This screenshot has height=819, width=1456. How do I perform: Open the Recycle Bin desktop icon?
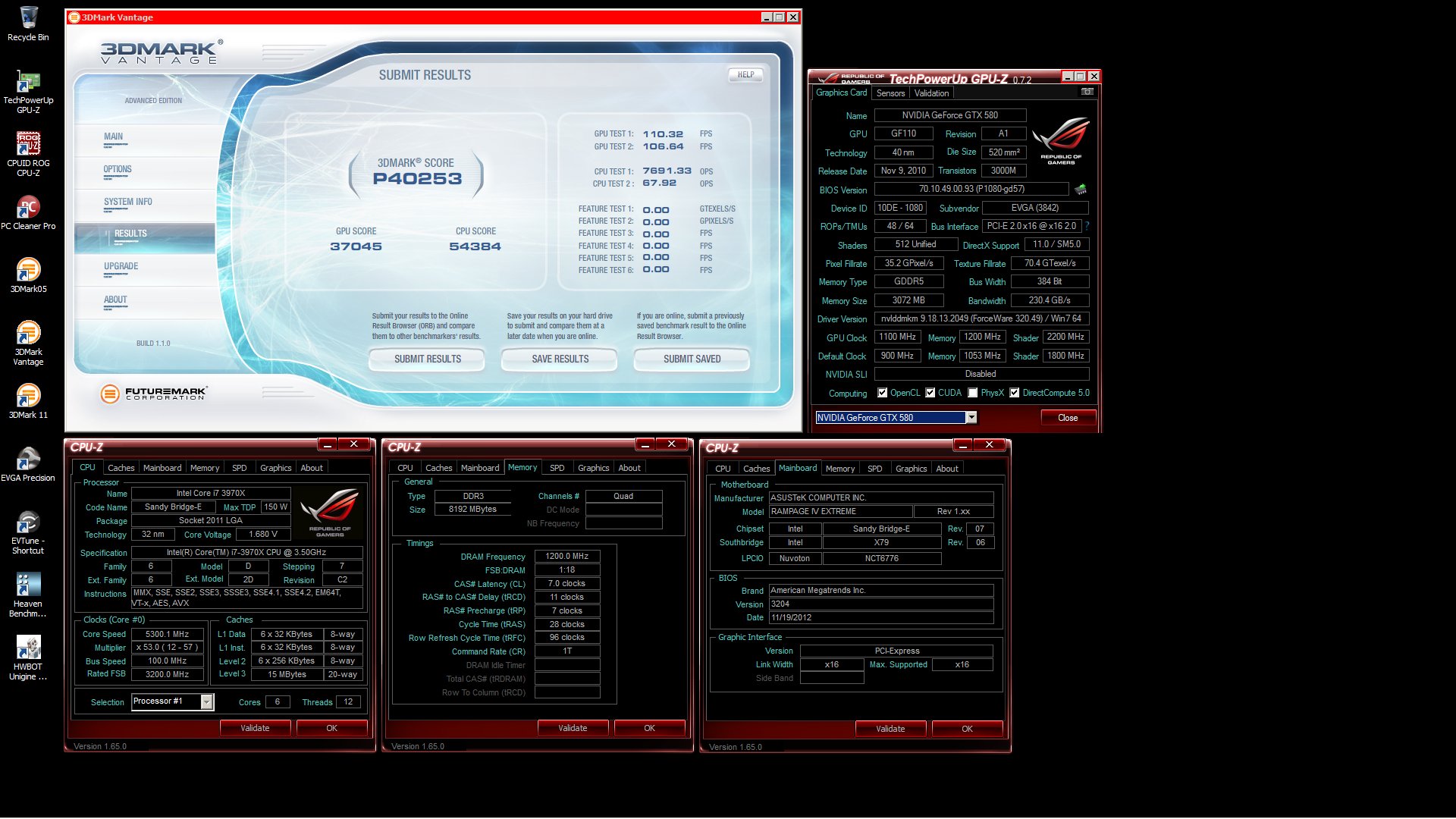point(28,23)
